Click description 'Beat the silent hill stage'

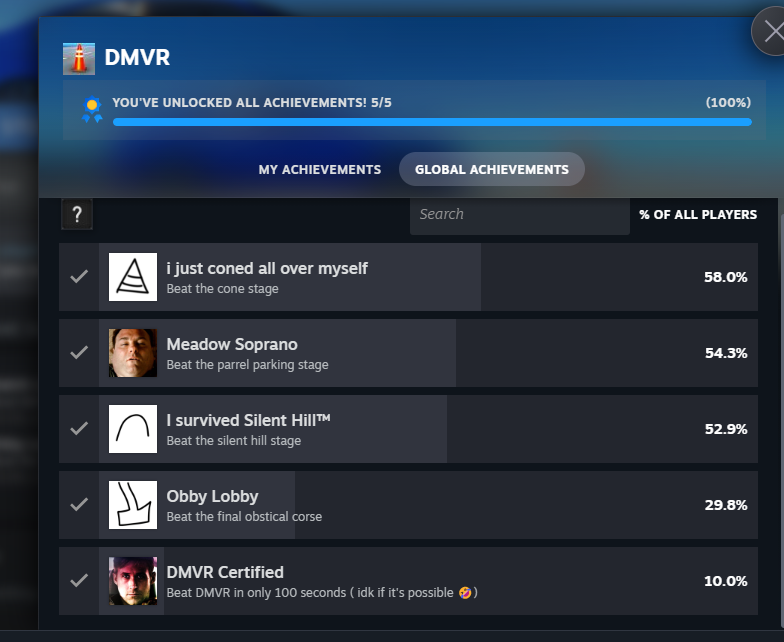point(234,441)
